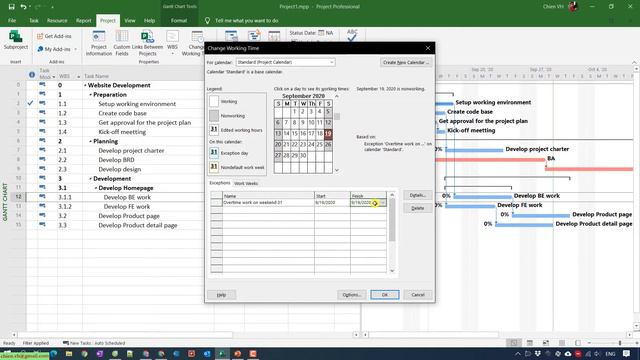Select the 'Overtime work on weekend 01' name cell
640x360 pixels.
[x=269, y=202]
